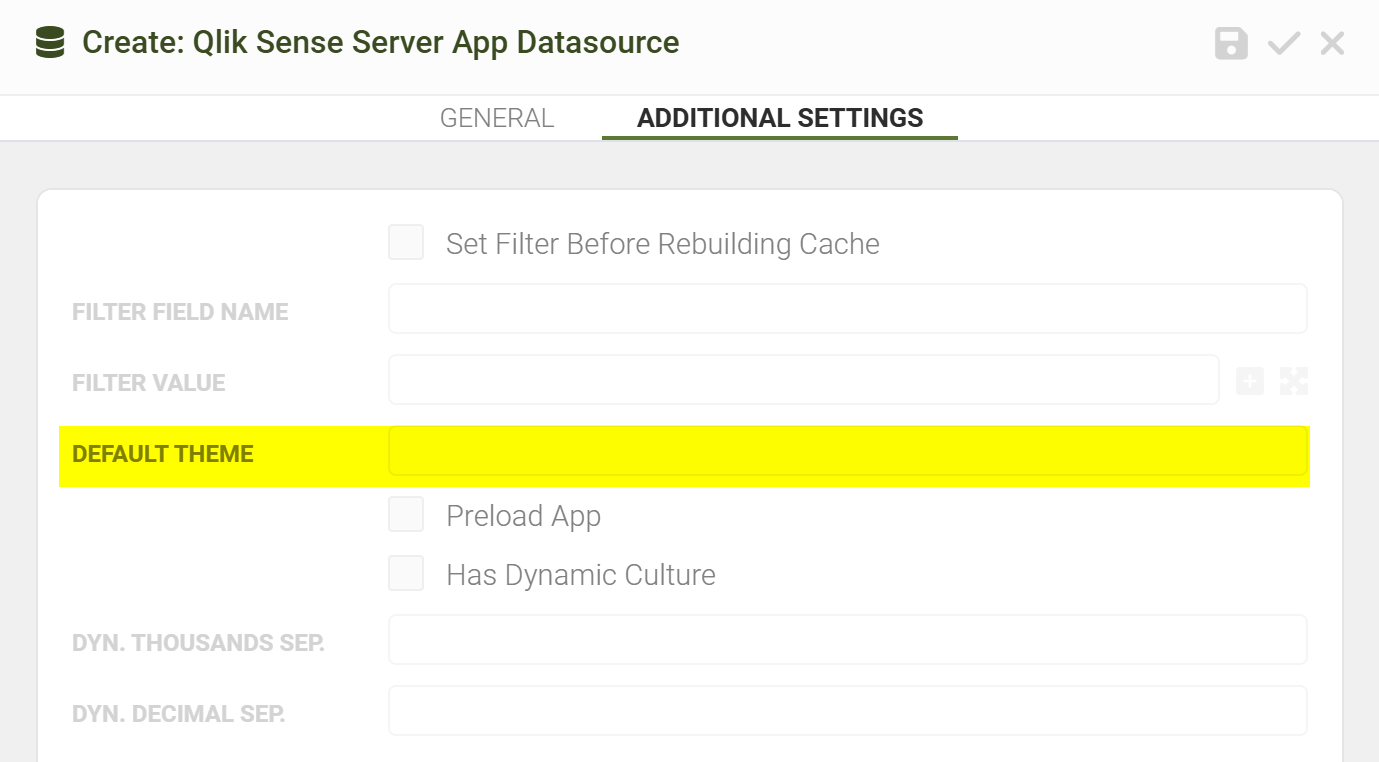The image size is (1379, 762).
Task: Click into the Filter Value field
Action: (x=803, y=380)
